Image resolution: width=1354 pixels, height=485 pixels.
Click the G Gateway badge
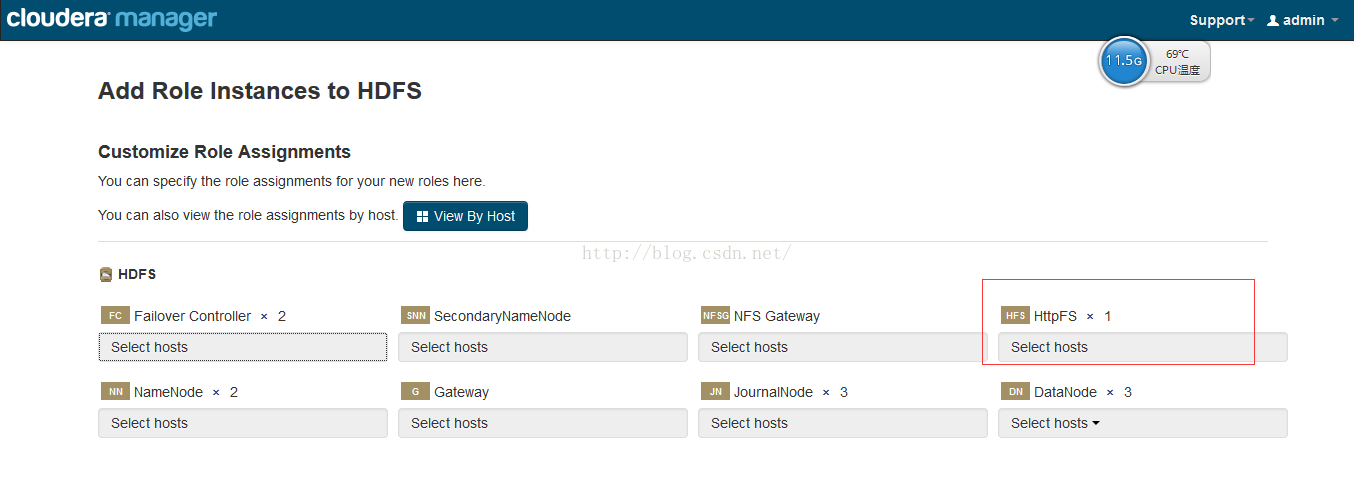[415, 392]
